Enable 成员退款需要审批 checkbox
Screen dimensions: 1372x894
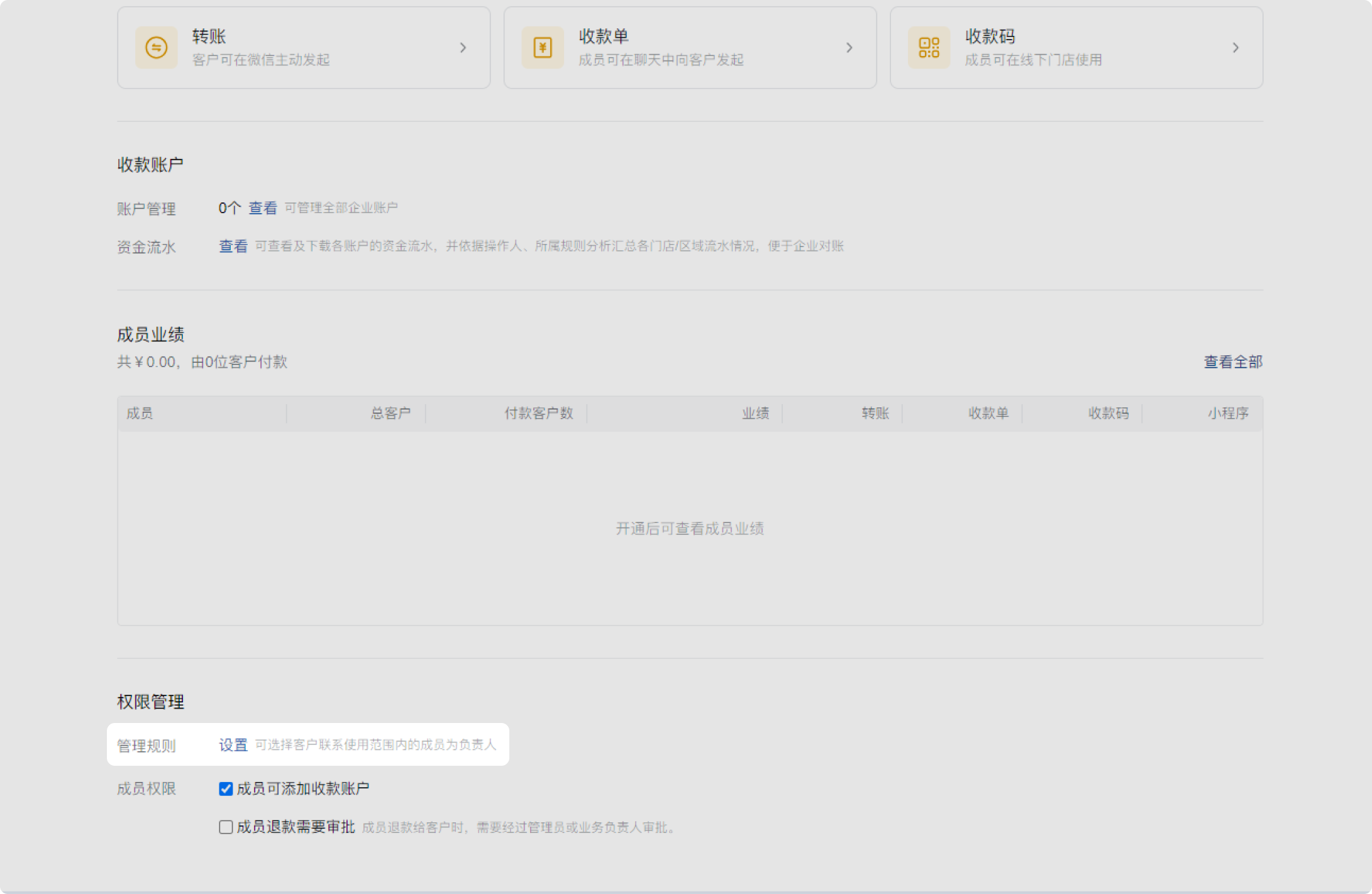(x=226, y=827)
